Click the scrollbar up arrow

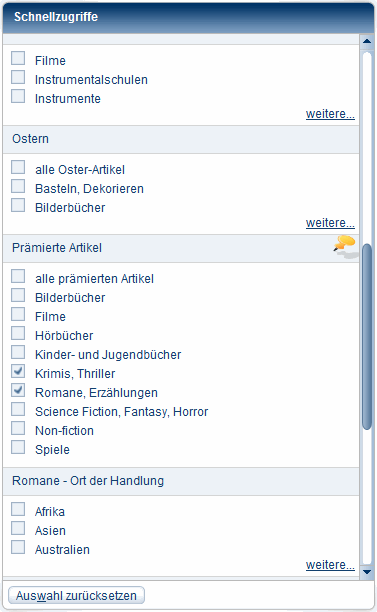(366, 41)
